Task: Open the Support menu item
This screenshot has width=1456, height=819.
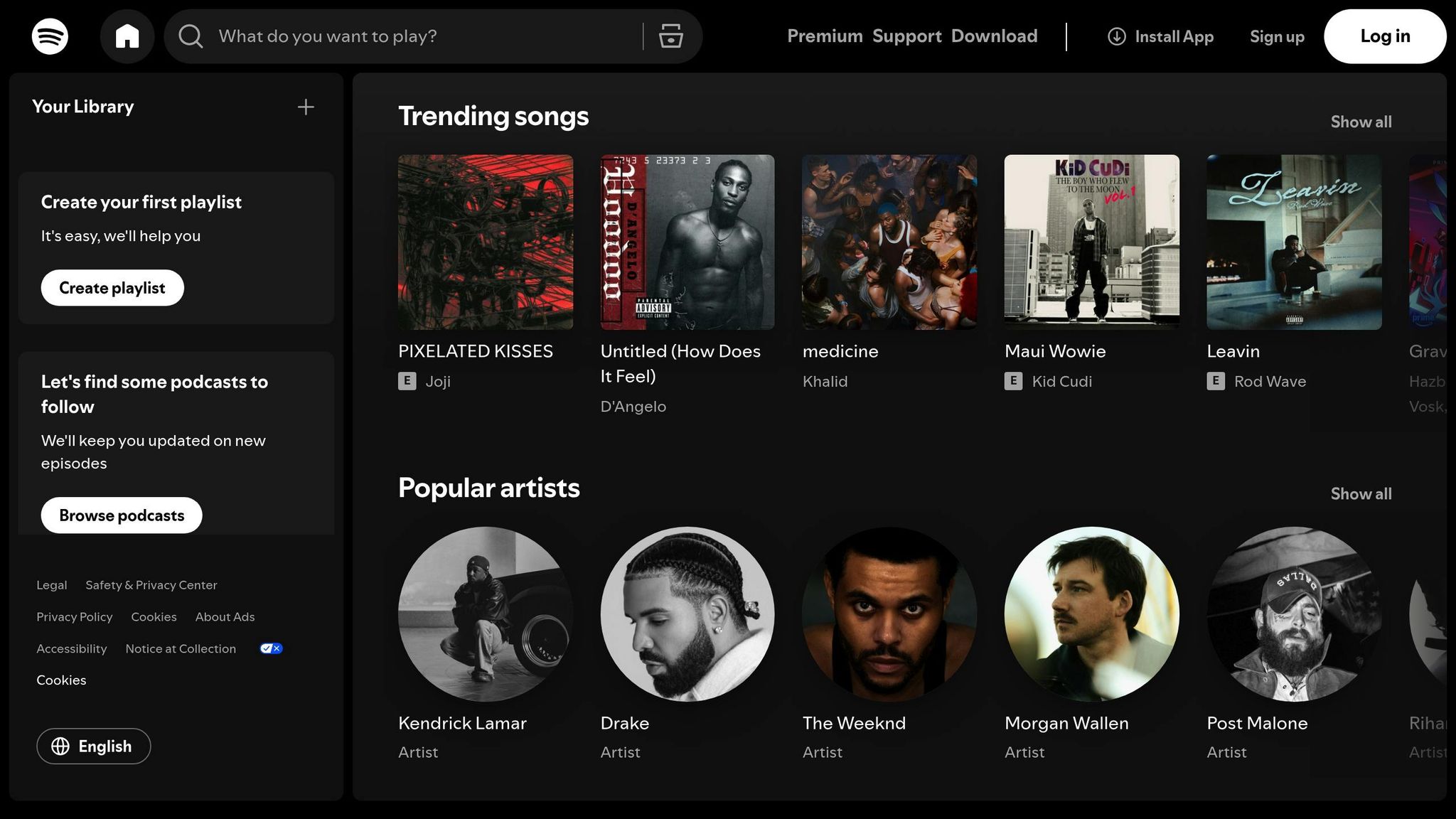Action: [906, 36]
